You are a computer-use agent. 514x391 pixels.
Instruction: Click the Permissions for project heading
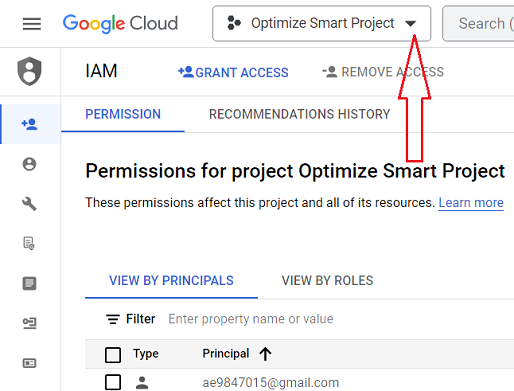(295, 171)
